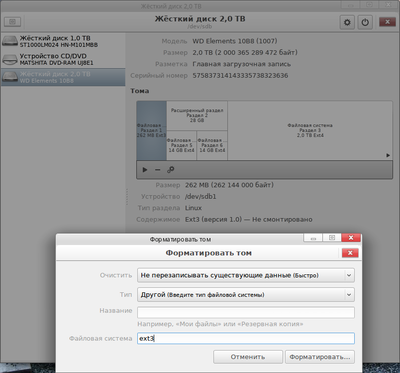Select the extended Раздел 2 28 GB

pos(197,116)
